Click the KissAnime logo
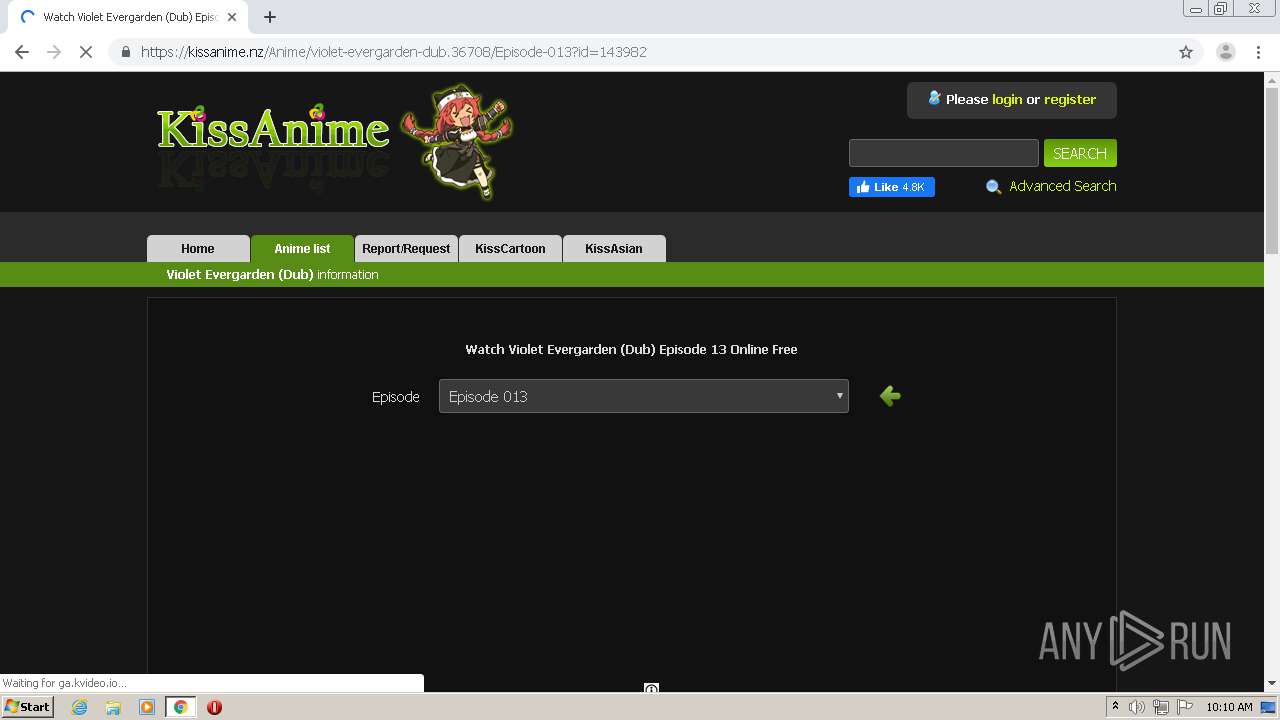This screenshot has height=720, width=1280. pos(273,130)
